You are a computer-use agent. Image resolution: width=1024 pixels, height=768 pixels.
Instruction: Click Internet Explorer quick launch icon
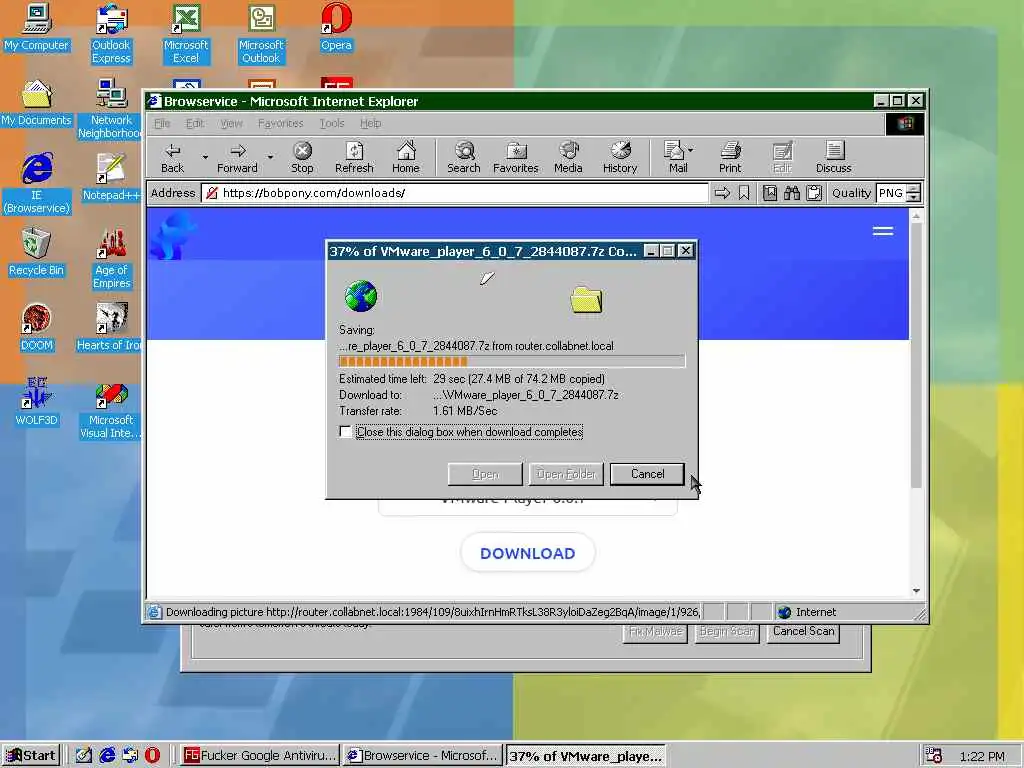point(107,755)
